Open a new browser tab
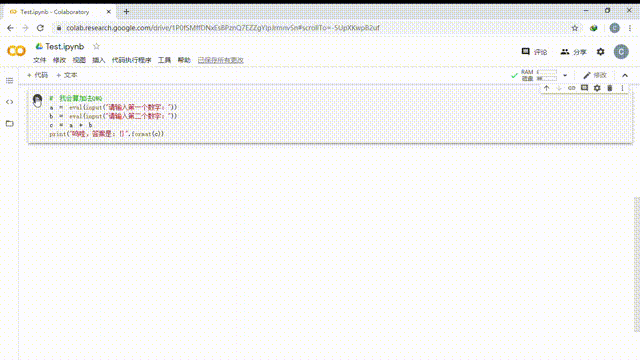 click(x=126, y=12)
